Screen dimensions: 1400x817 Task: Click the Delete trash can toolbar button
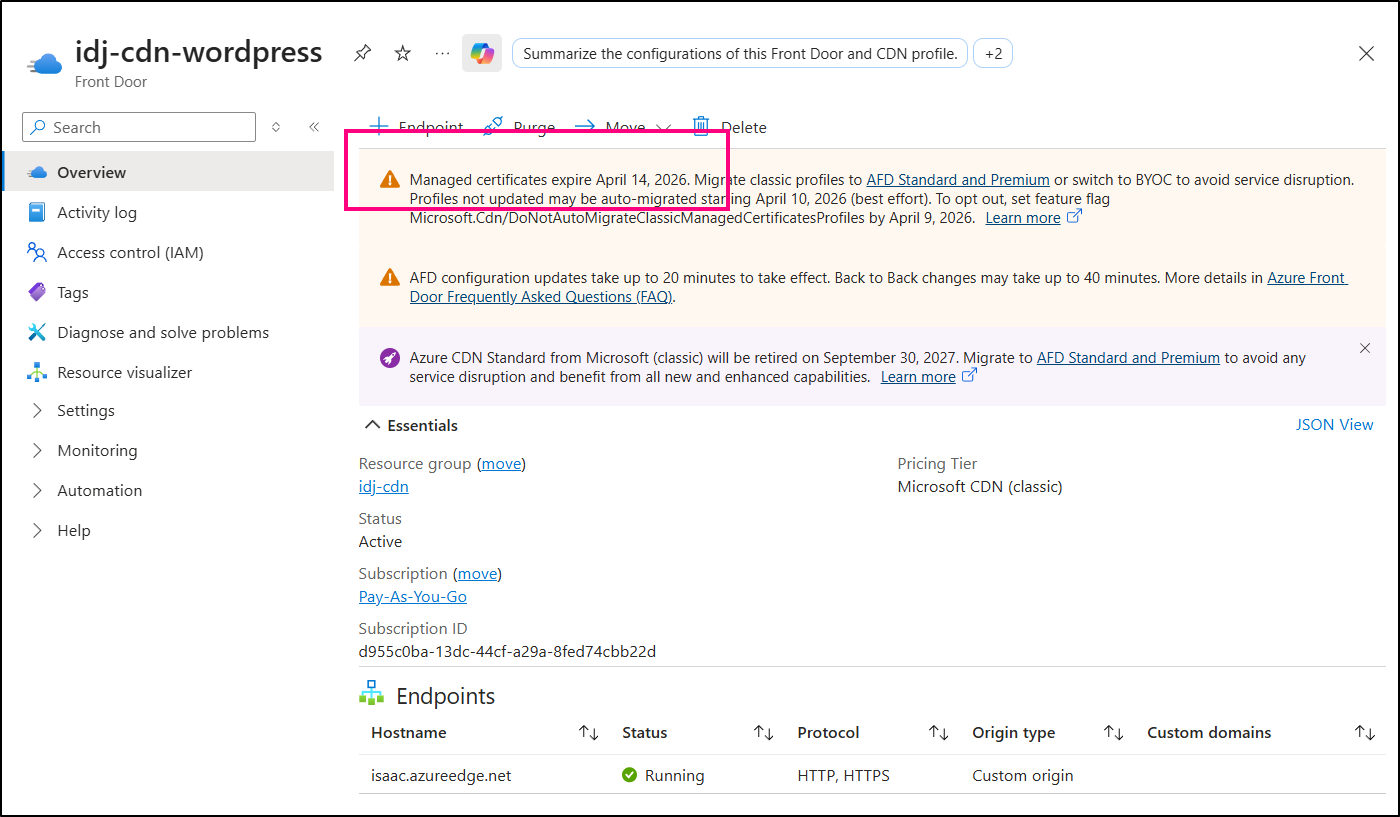coord(730,127)
